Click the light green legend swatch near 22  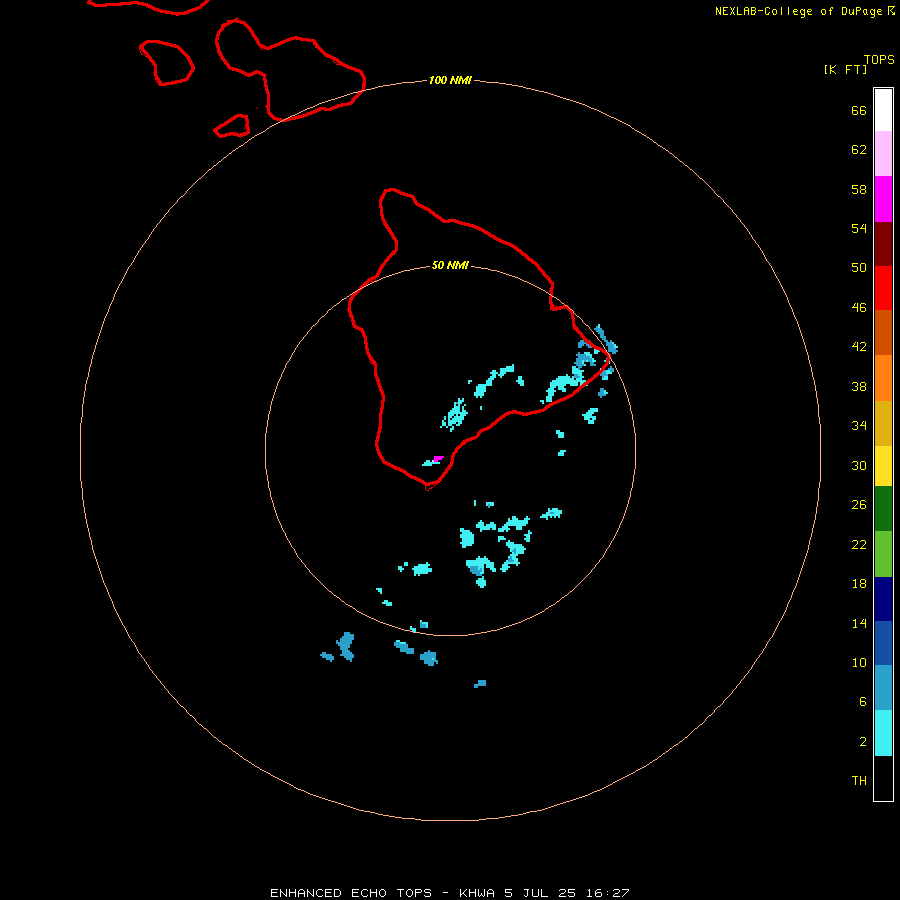pyautogui.click(x=883, y=554)
